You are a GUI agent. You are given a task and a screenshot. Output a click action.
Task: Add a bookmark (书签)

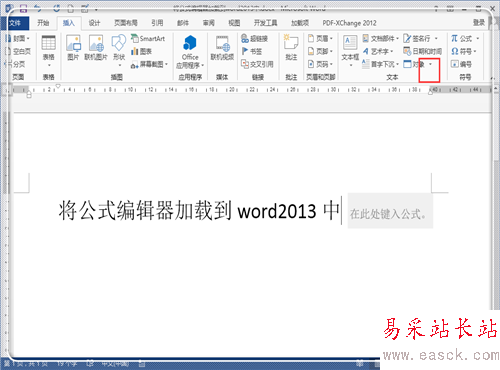pyautogui.click(x=252, y=51)
